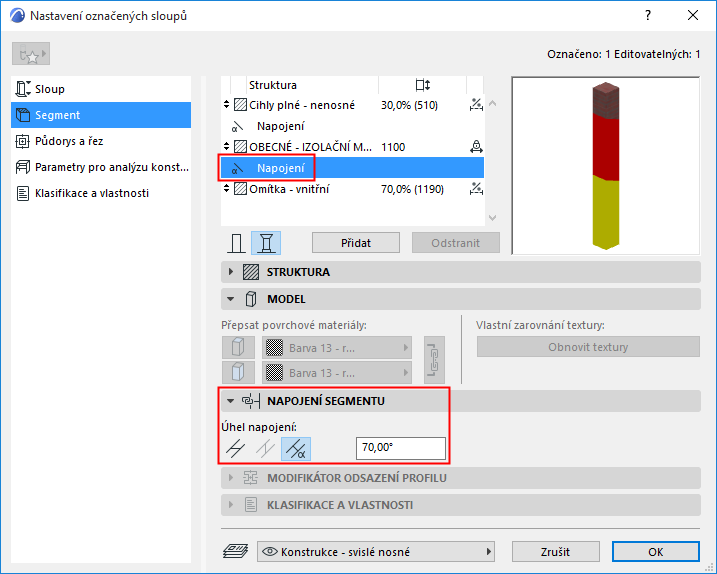717x574 pixels.
Task: Toggle proportional length icon for Omítka row
Action: pyautogui.click(x=476, y=189)
